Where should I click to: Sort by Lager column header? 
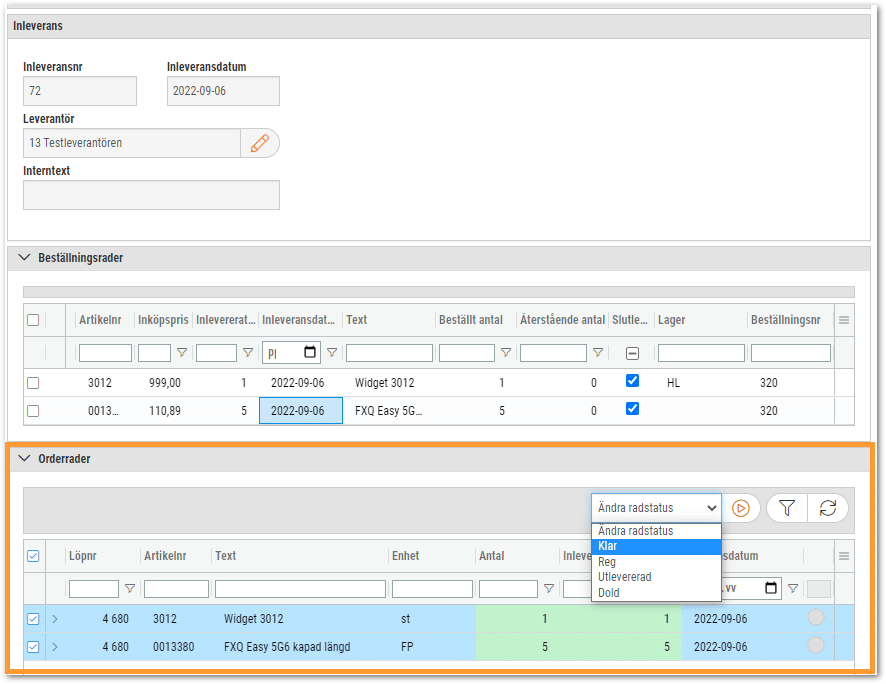click(x=671, y=320)
